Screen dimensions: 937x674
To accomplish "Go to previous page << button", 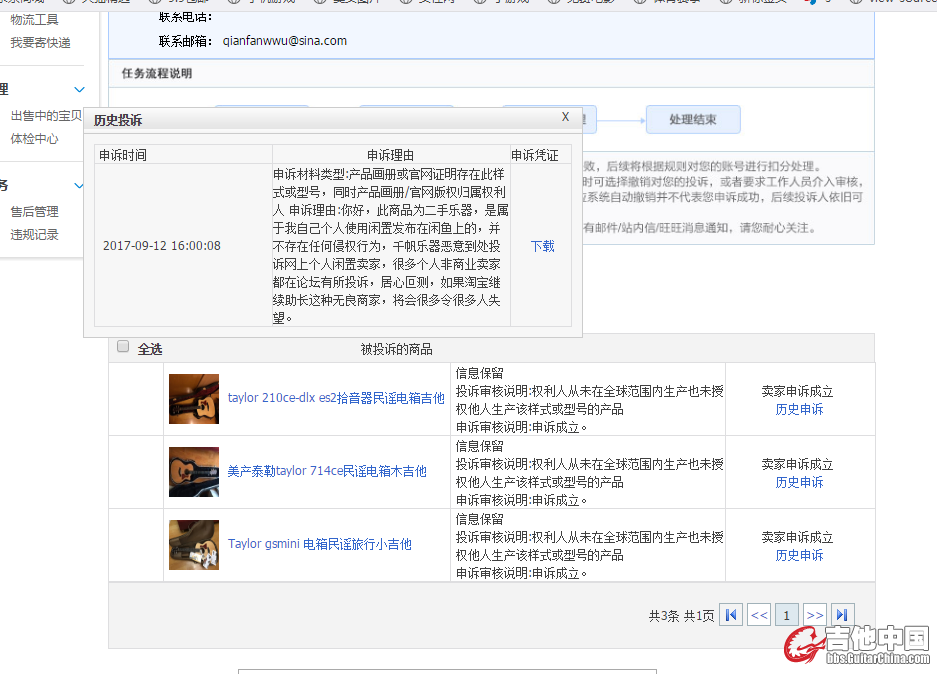I will pyautogui.click(x=759, y=615).
